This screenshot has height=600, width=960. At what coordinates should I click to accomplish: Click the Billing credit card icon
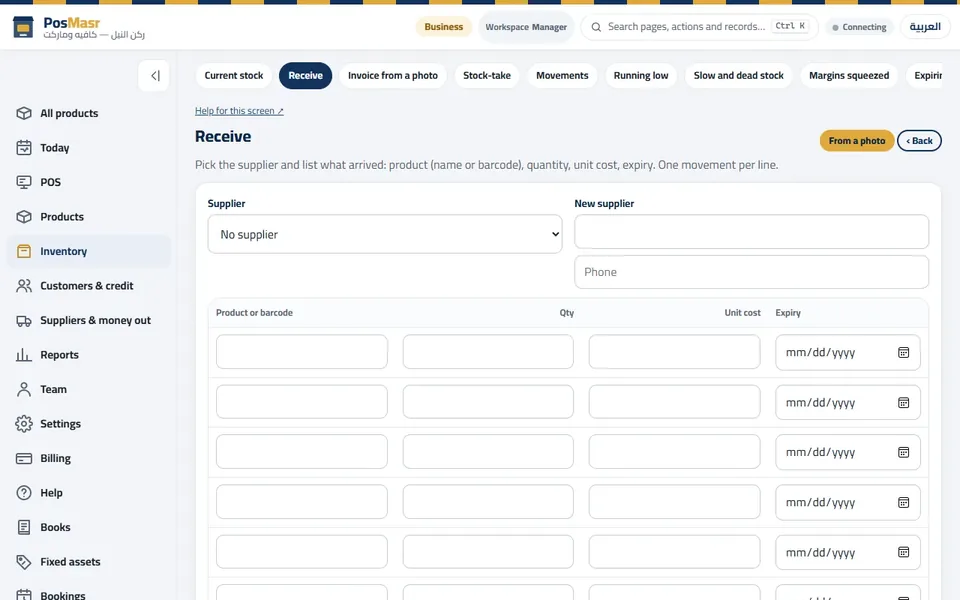(24, 458)
